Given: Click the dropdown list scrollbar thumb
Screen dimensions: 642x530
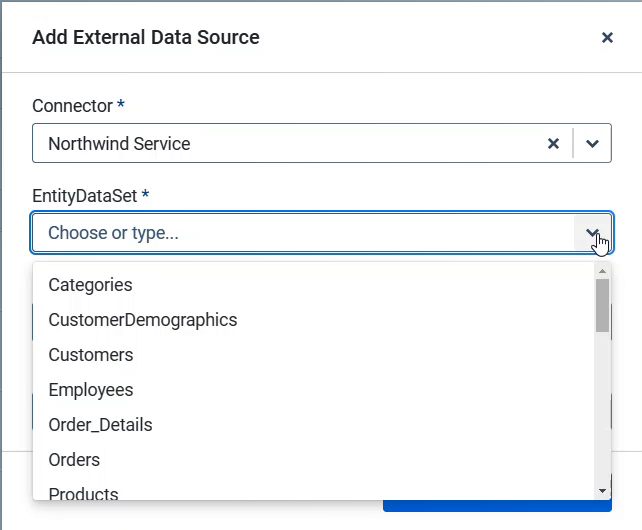Looking at the screenshot, I should pos(602,305).
